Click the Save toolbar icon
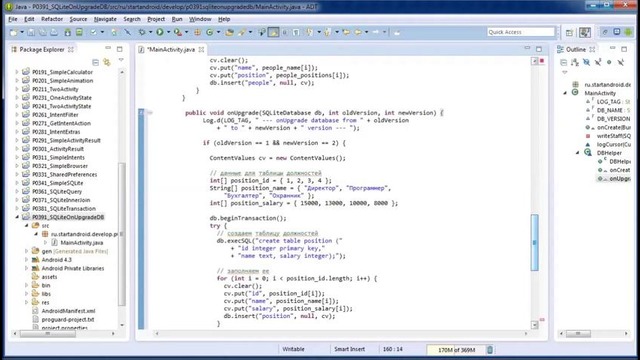 [x=31, y=32]
